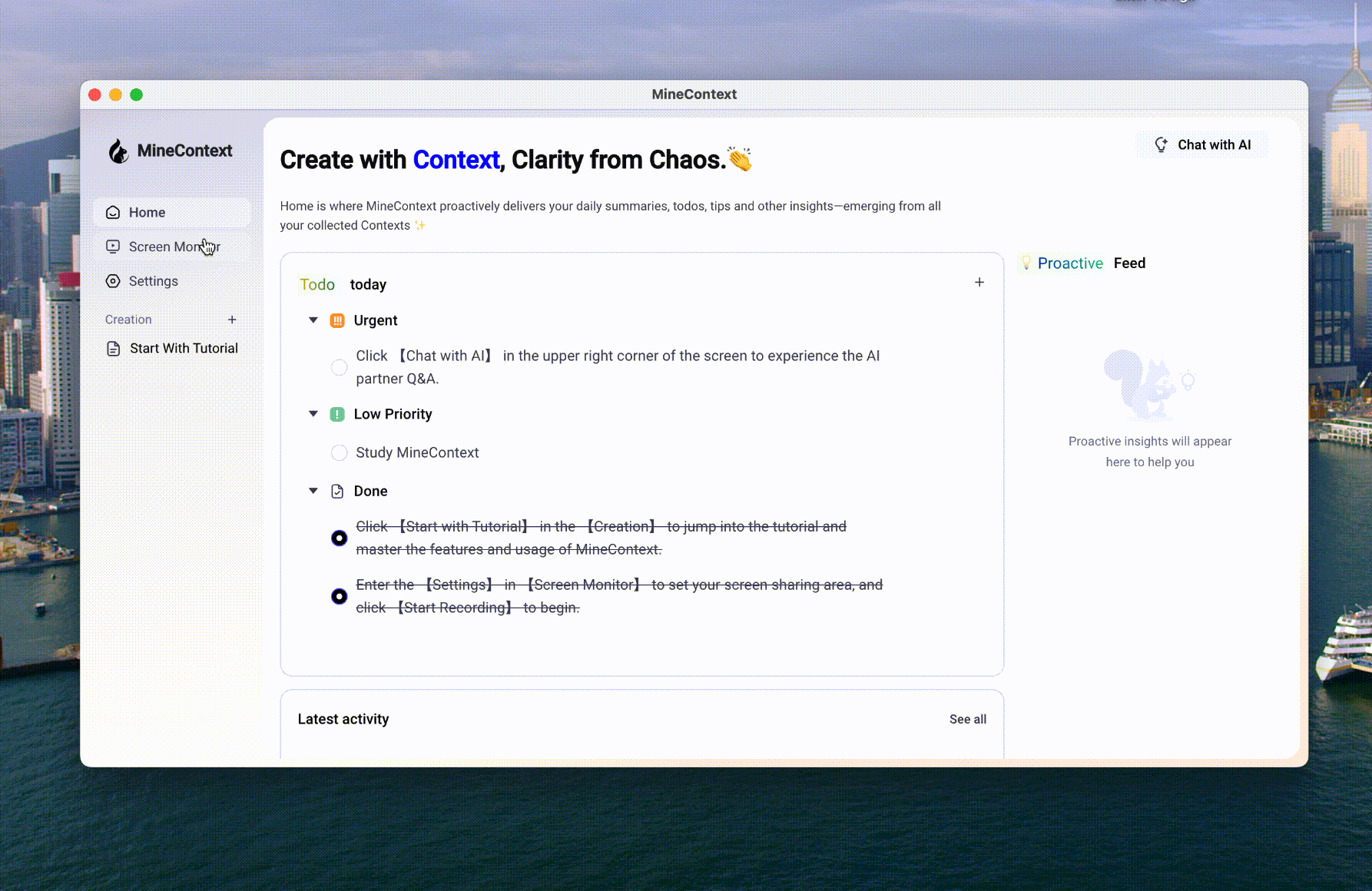
Task: Check off the Chat with AI todo
Action: (339, 367)
